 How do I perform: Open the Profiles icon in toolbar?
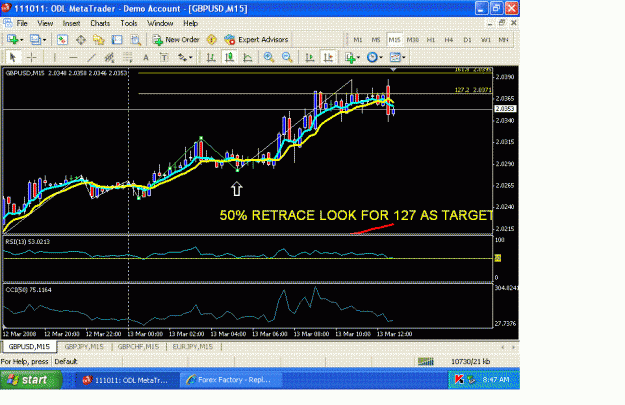35,39
